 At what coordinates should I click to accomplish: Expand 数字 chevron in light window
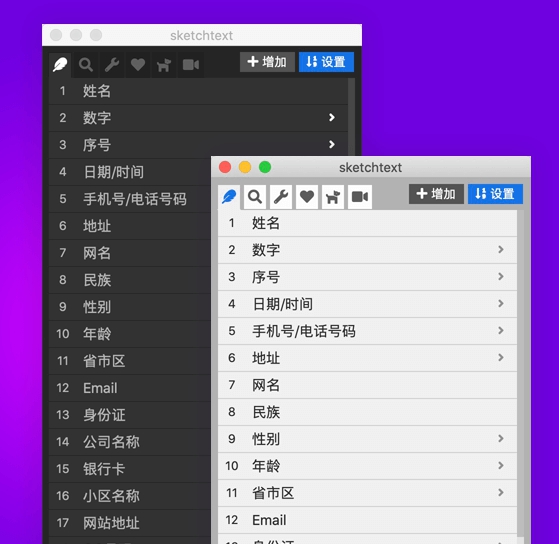coord(501,250)
